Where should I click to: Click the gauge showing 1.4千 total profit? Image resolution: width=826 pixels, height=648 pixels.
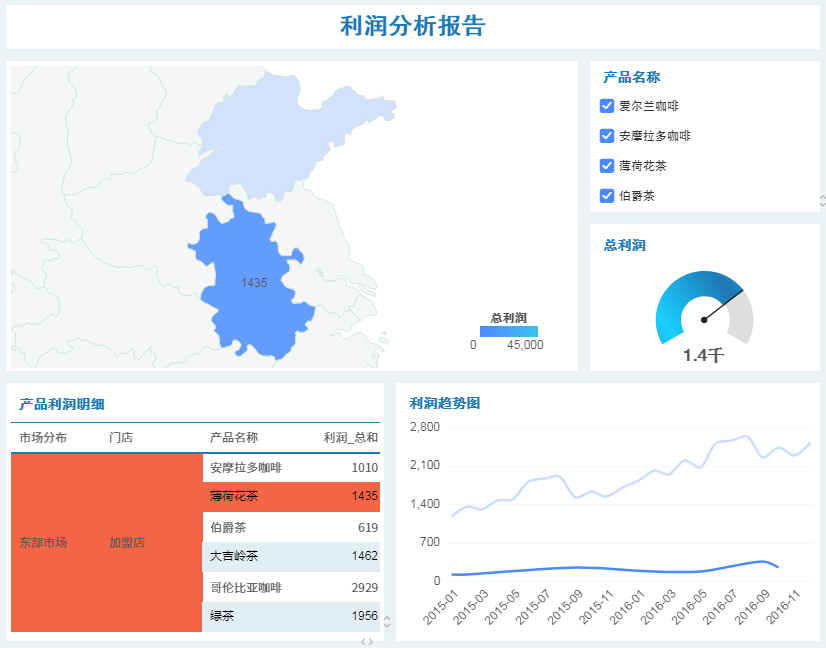click(x=704, y=310)
